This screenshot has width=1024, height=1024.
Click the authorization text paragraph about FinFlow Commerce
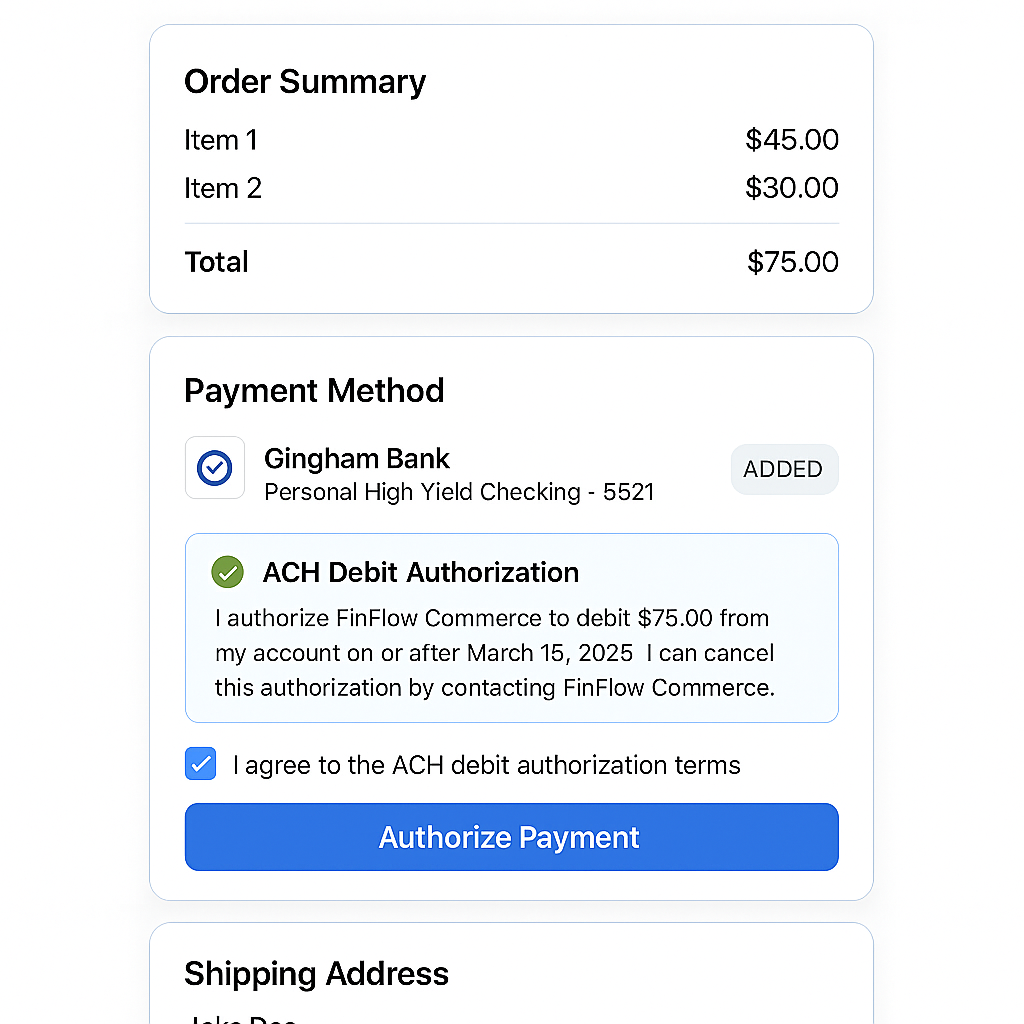[494, 652]
